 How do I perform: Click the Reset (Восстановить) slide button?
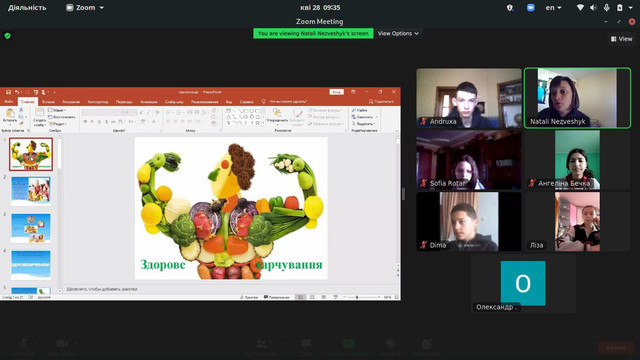pyautogui.click(x=62, y=117)
